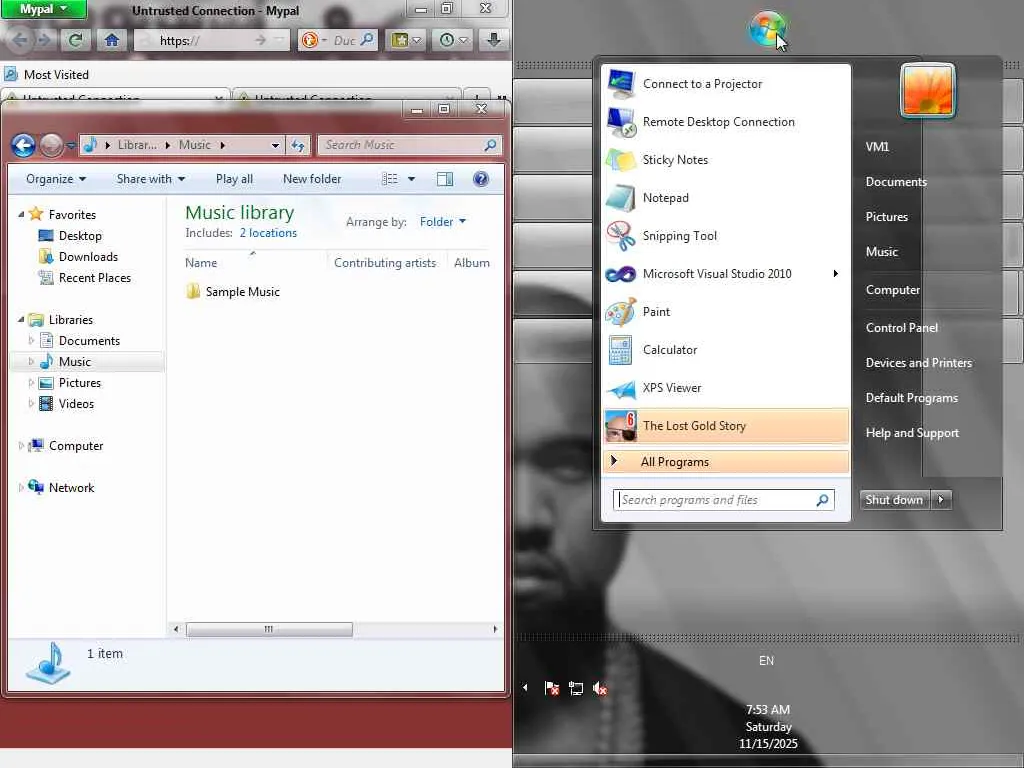Click the horizontal scrollbar thumb in Explorer
Image resolution: width=1024 pixels, height=768 pixels.
pos(269,630)
